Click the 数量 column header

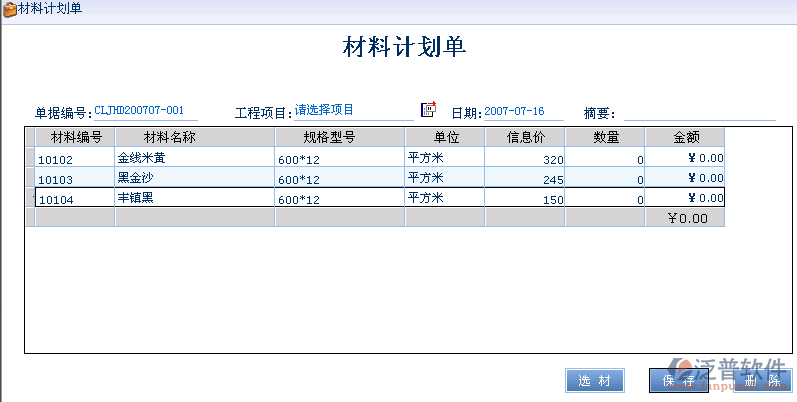point(605,137)
